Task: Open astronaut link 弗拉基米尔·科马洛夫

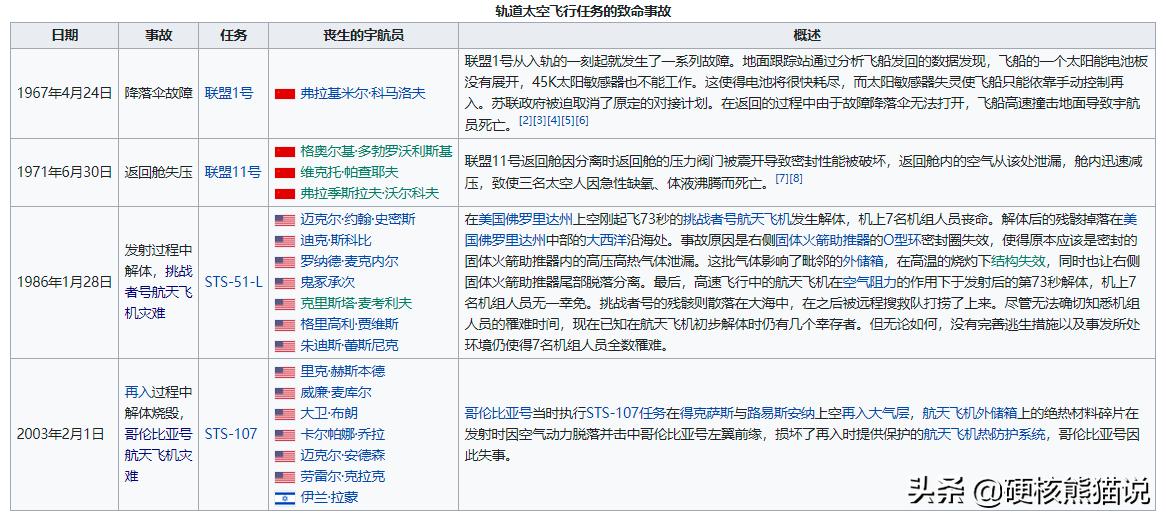Action: click(362, 94)
